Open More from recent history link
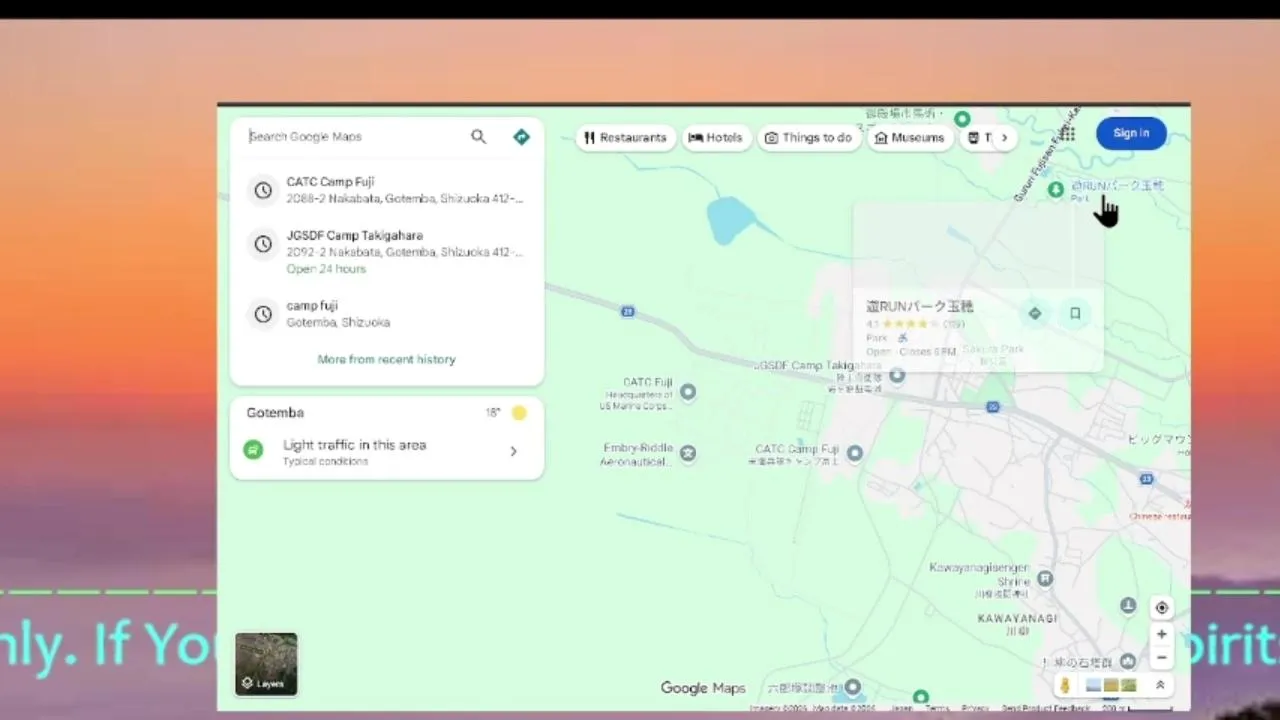Screen dimensions: 1280x720 (x=386, y=359)
